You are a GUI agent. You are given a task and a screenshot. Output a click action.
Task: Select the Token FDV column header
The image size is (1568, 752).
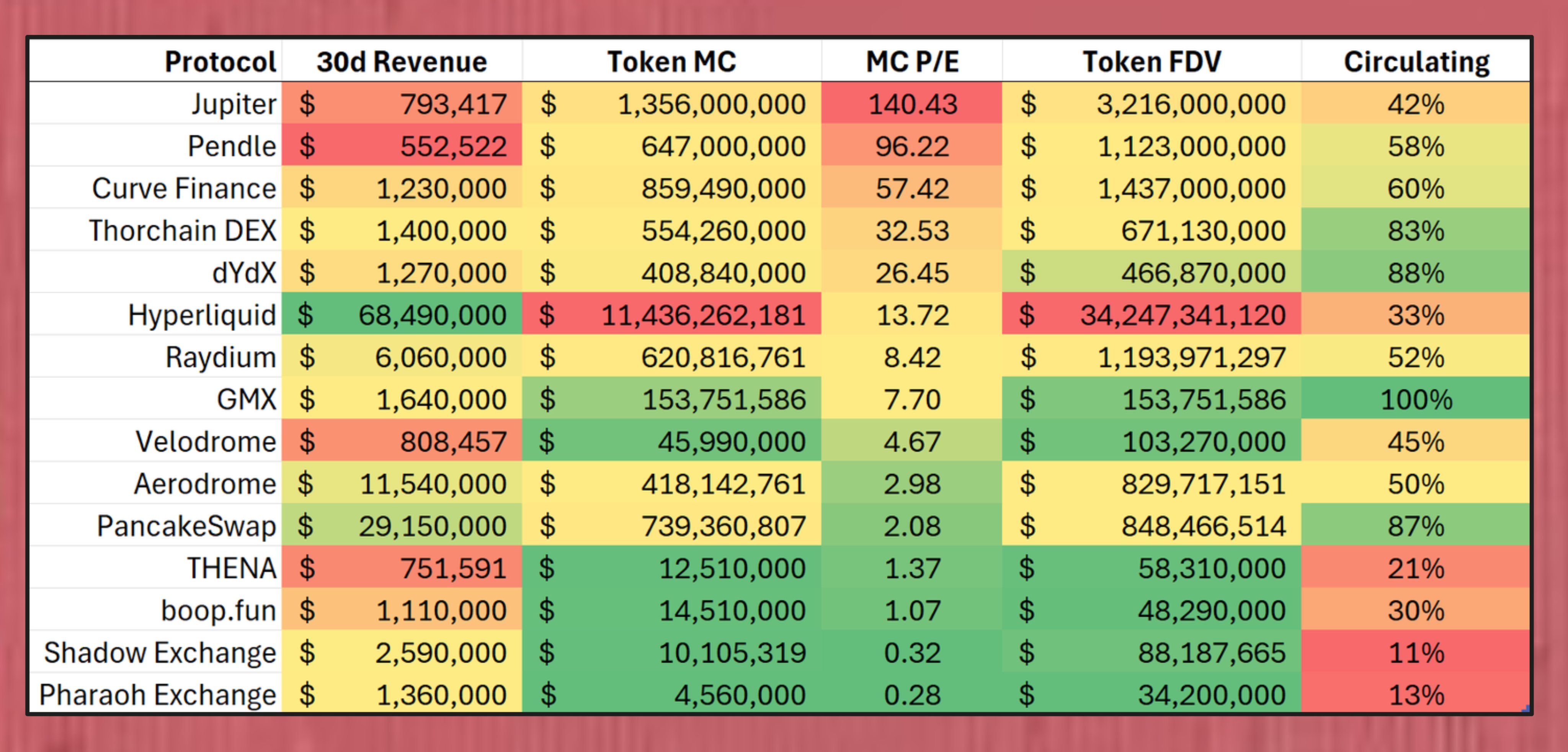tap(1151, 61)
